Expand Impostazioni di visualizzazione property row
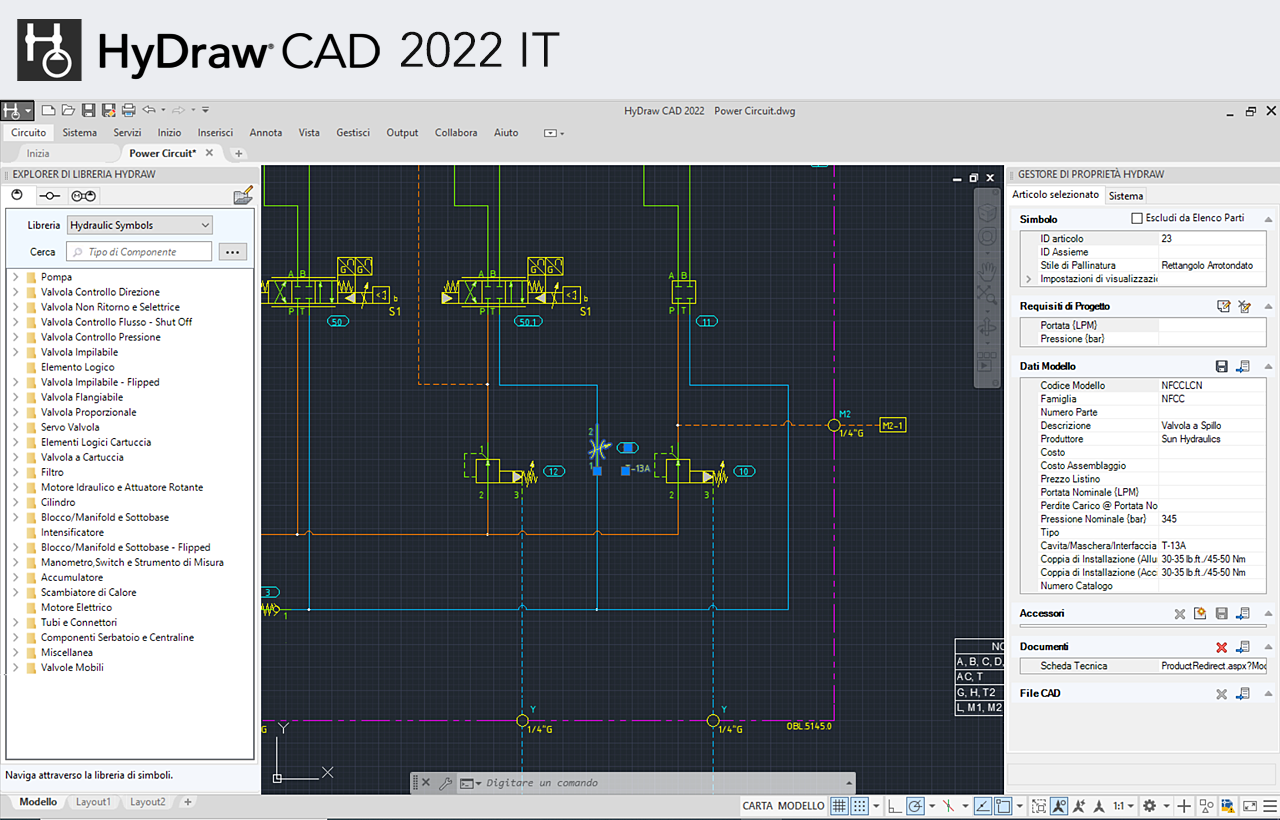1280x820 pixels. tap(1028, 279)
